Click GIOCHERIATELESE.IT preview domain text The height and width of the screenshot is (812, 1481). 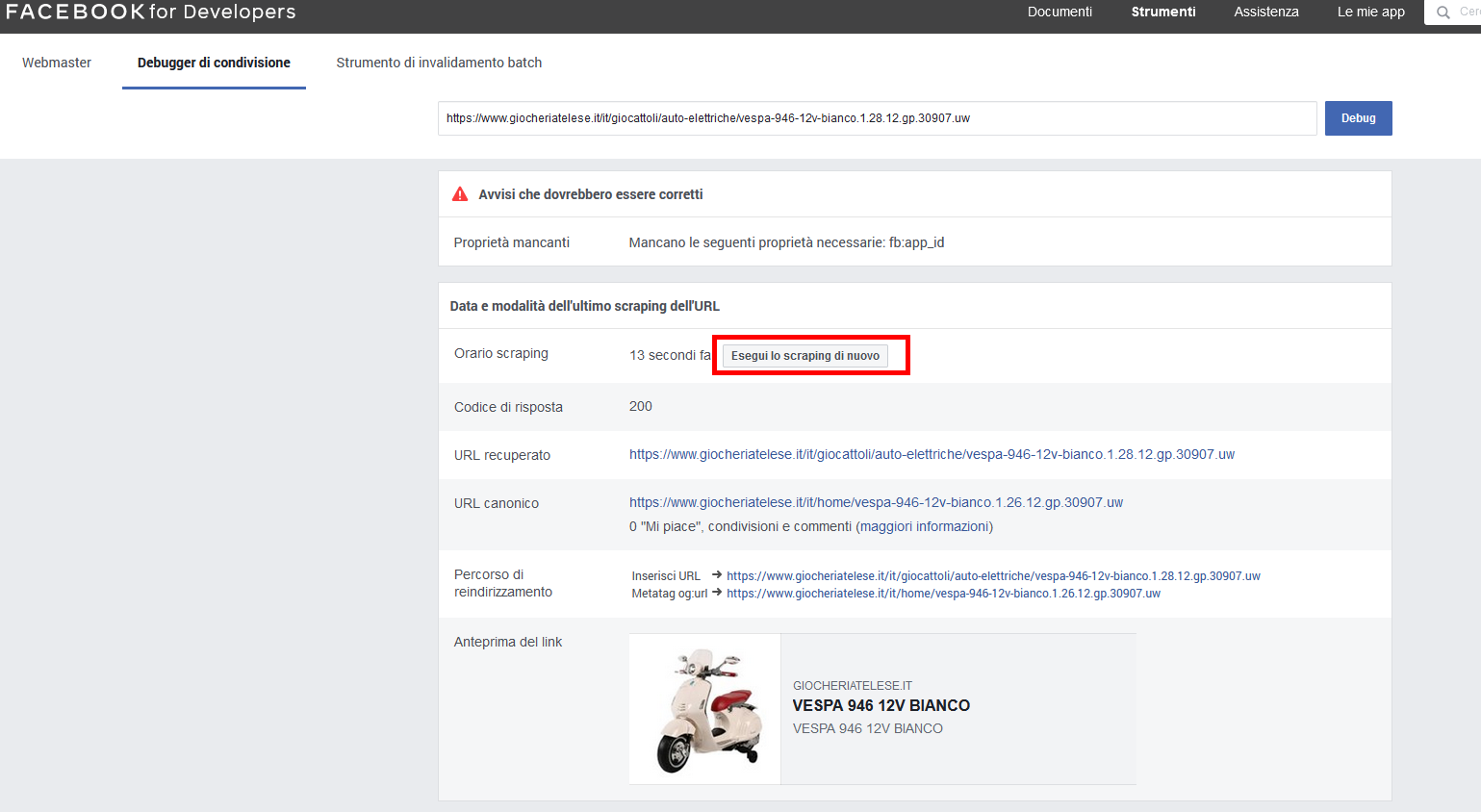point(852,686)
